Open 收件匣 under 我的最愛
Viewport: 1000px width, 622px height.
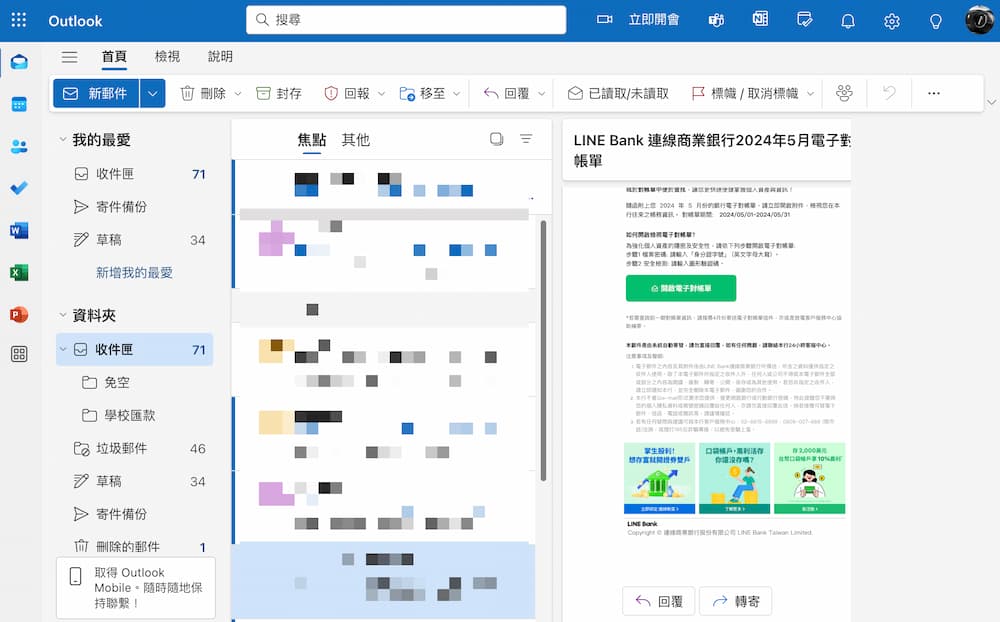[135, 174]
